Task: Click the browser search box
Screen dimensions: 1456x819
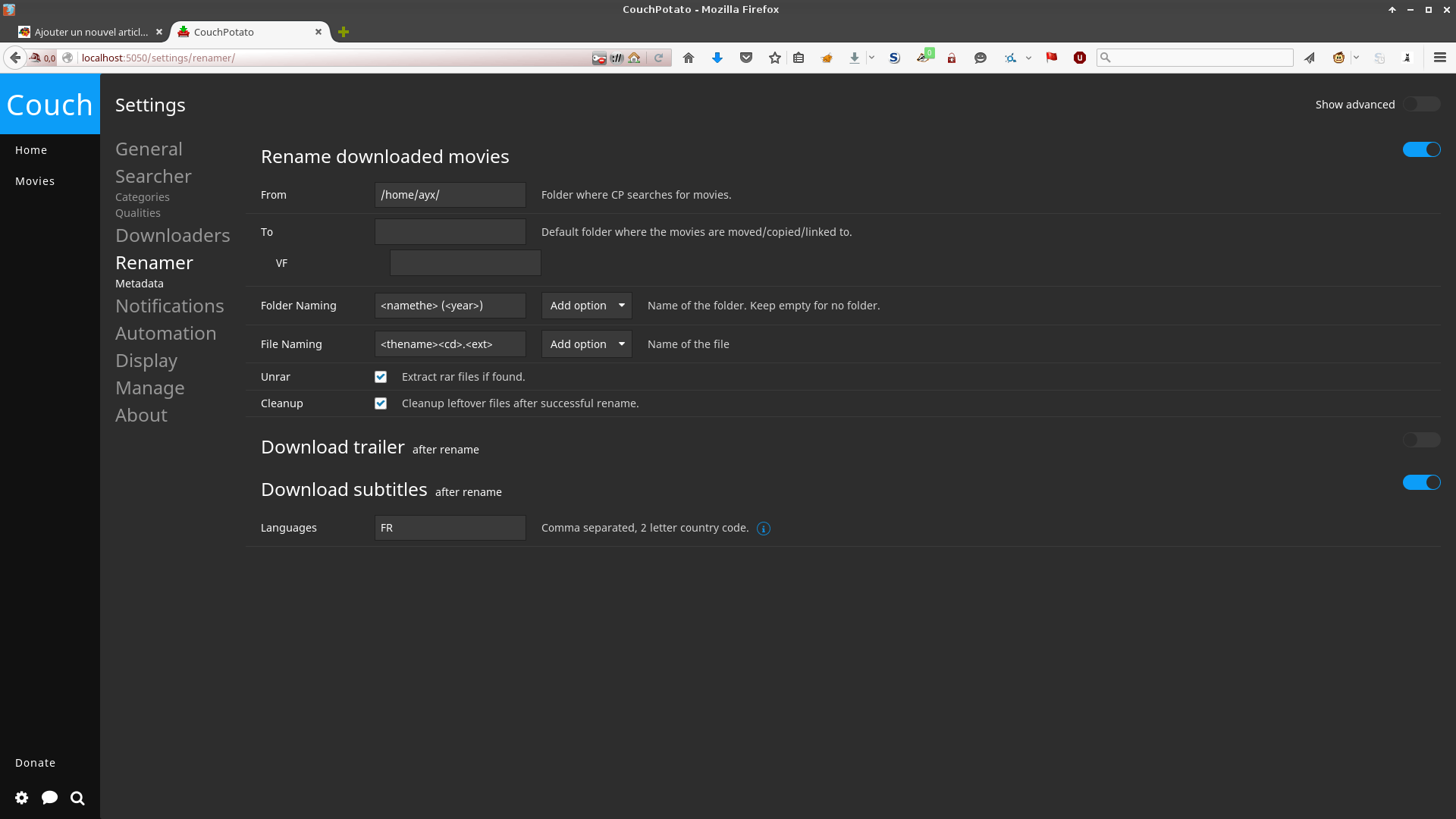Action: [x=1195, y=58]
